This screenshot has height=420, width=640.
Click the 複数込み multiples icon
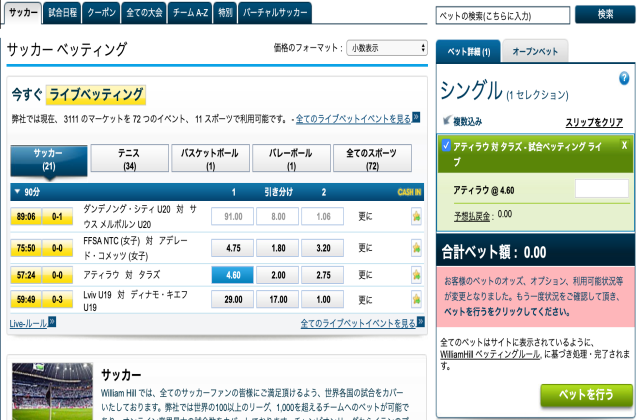445,122
